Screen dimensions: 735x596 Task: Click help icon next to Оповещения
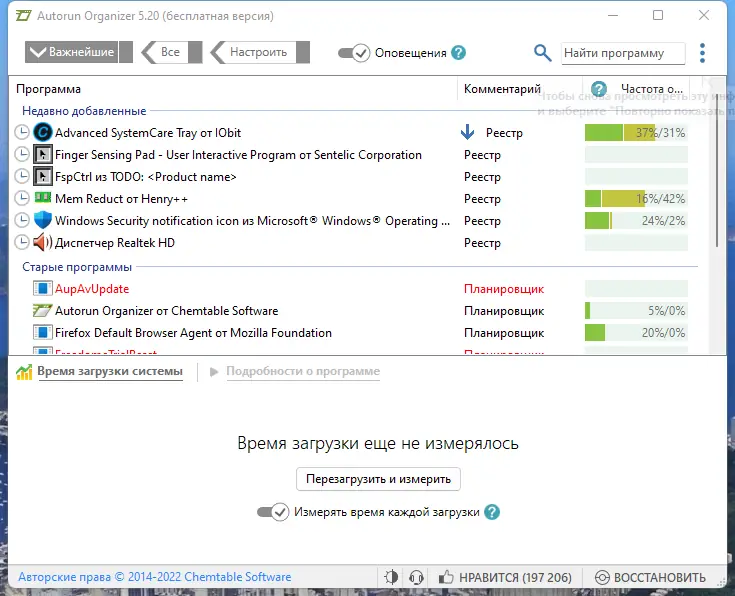458,53
